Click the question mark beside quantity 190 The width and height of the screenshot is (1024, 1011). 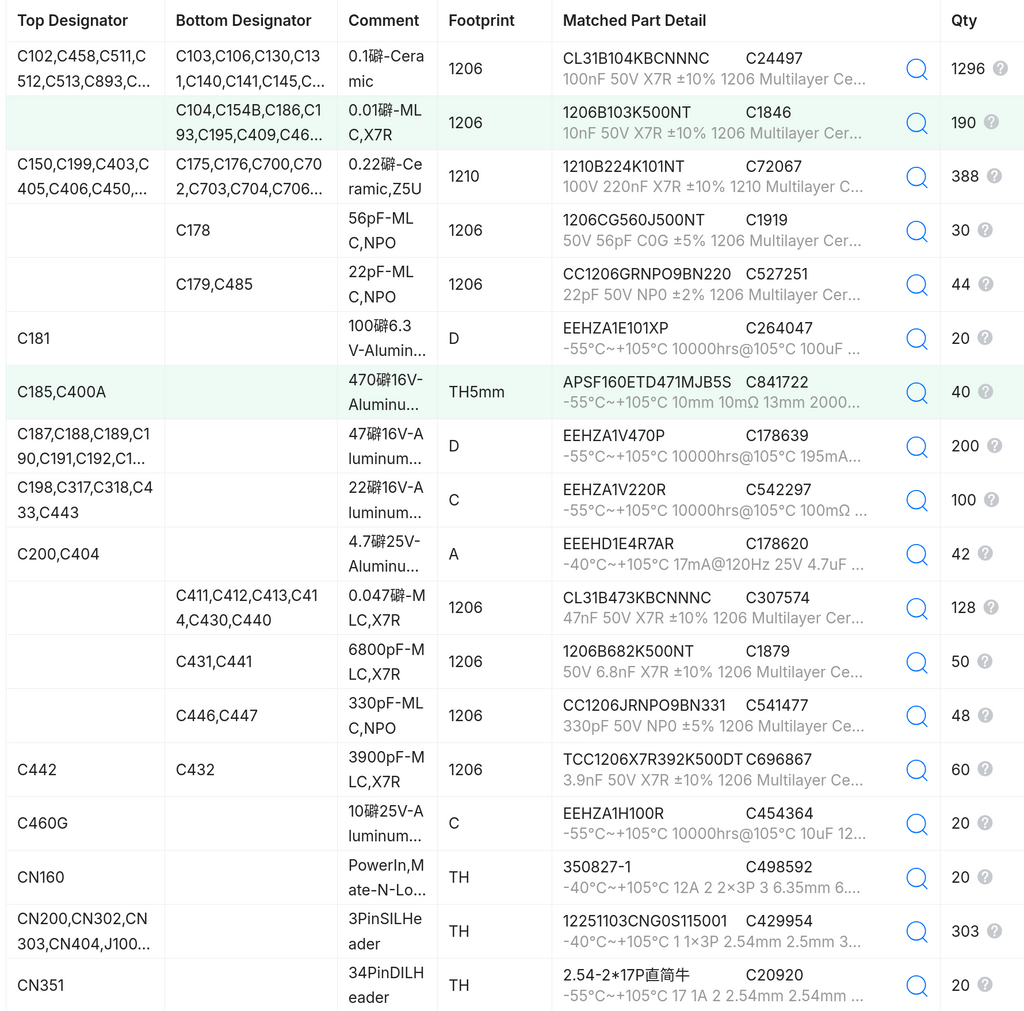point(991,122)
